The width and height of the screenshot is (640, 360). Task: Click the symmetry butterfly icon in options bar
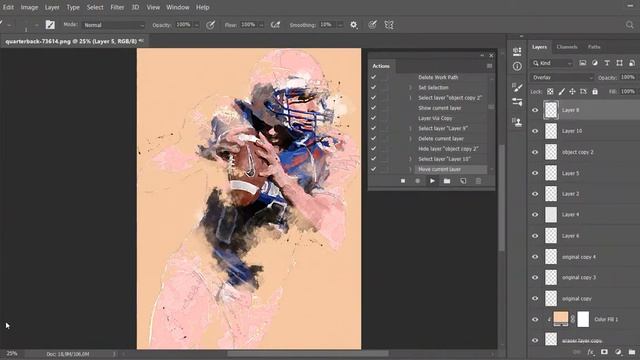(x=389, y=25)
